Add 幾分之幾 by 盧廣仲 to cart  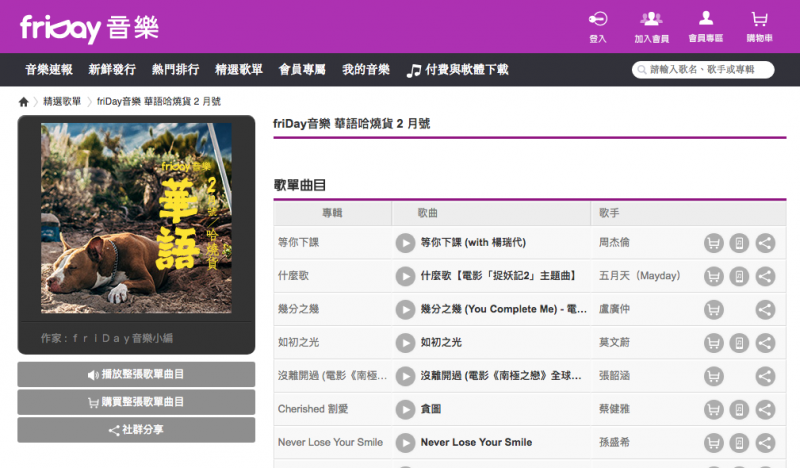tap(714, 309)
